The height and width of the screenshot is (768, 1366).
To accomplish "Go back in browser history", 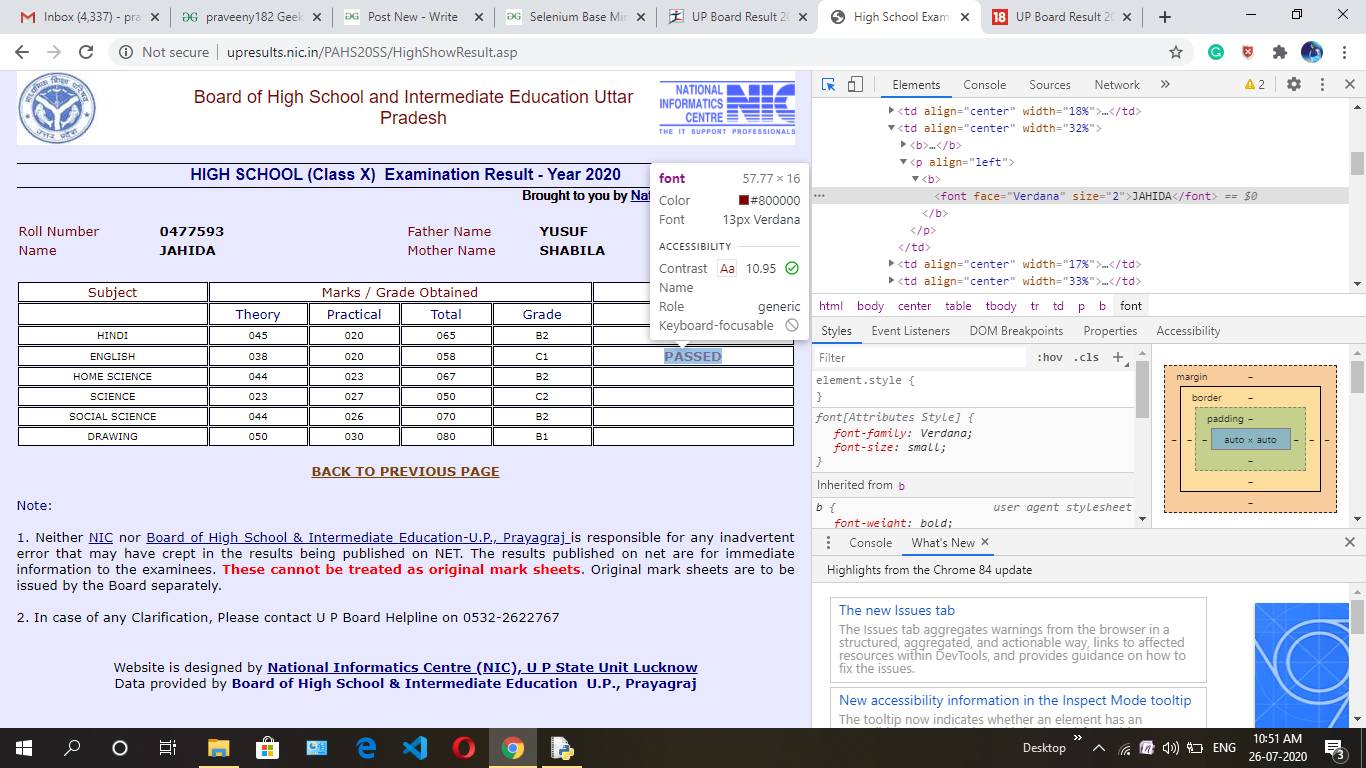I will (x=24, y=52).
